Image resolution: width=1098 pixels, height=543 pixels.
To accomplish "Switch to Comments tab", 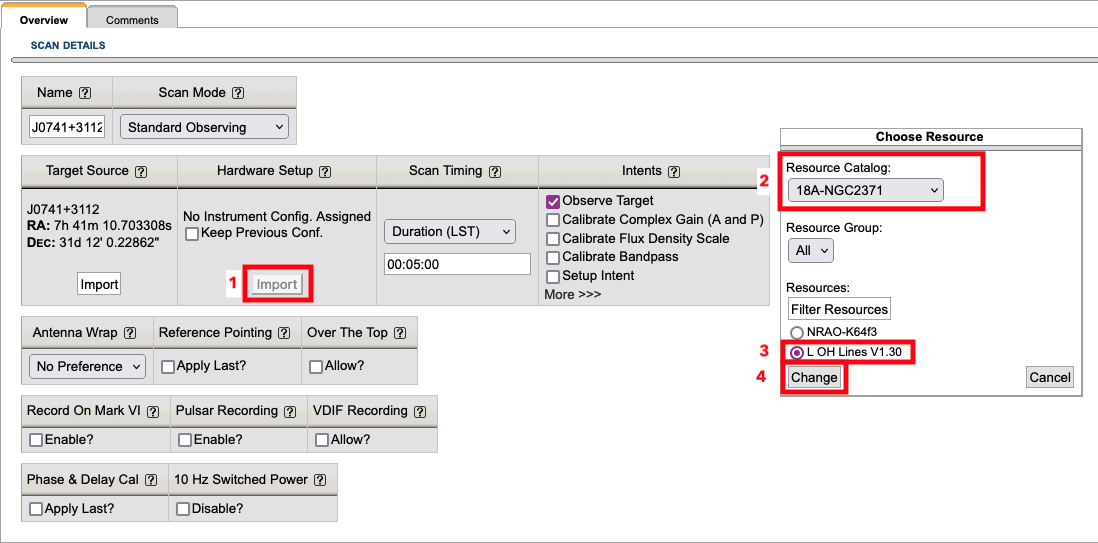I will (x=132, y=19).
